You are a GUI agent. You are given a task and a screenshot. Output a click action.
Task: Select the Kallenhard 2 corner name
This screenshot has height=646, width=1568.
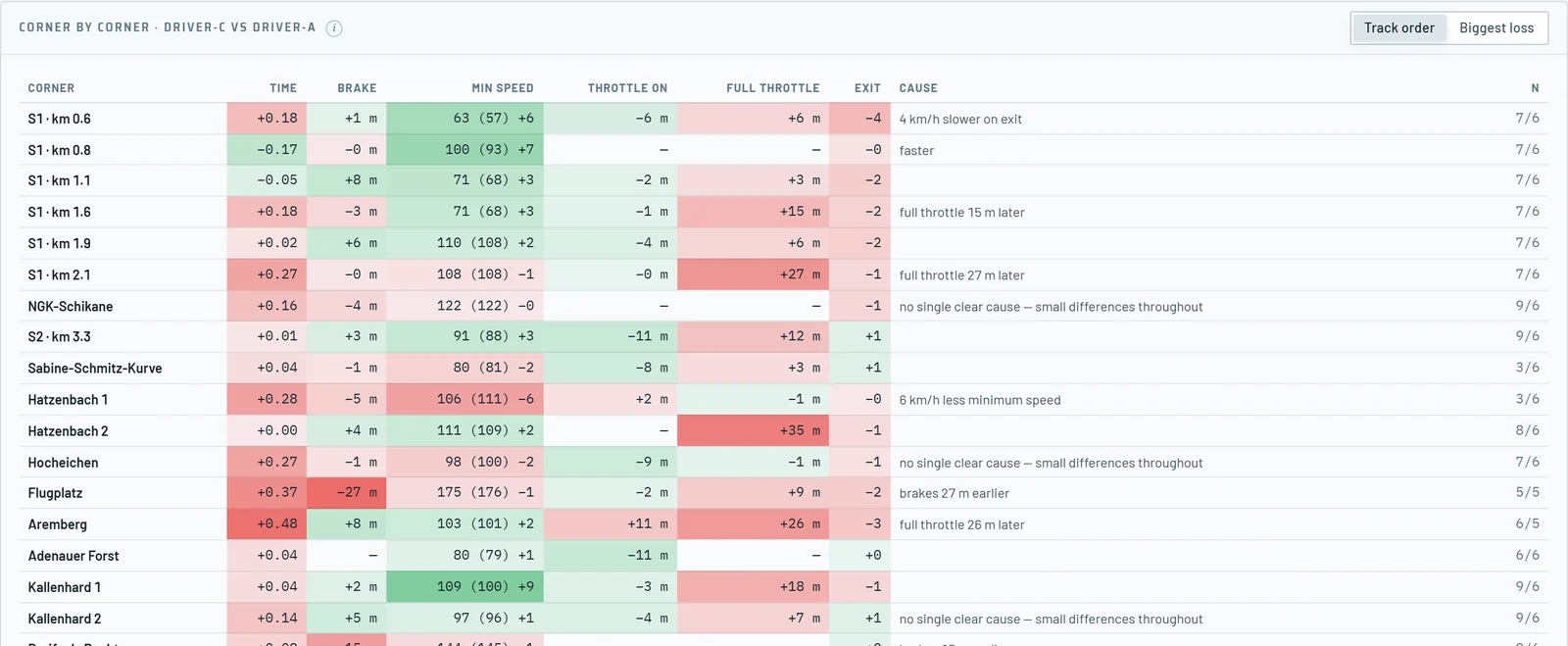pos(64,619)
